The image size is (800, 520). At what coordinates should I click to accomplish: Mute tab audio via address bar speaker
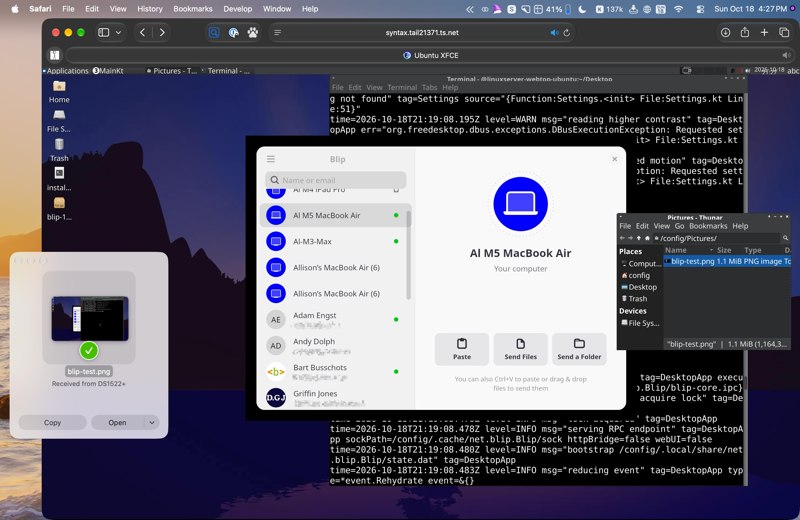pos(554,33)
